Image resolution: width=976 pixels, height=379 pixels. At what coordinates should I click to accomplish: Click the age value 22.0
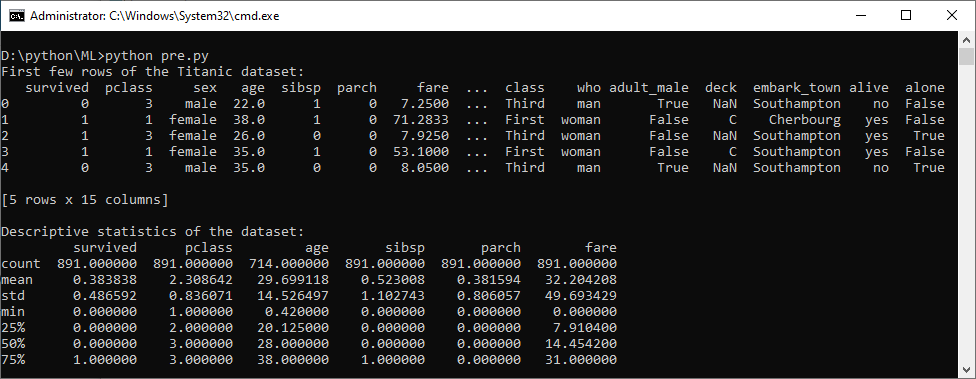pyautogui.click(x=249, y=104)
